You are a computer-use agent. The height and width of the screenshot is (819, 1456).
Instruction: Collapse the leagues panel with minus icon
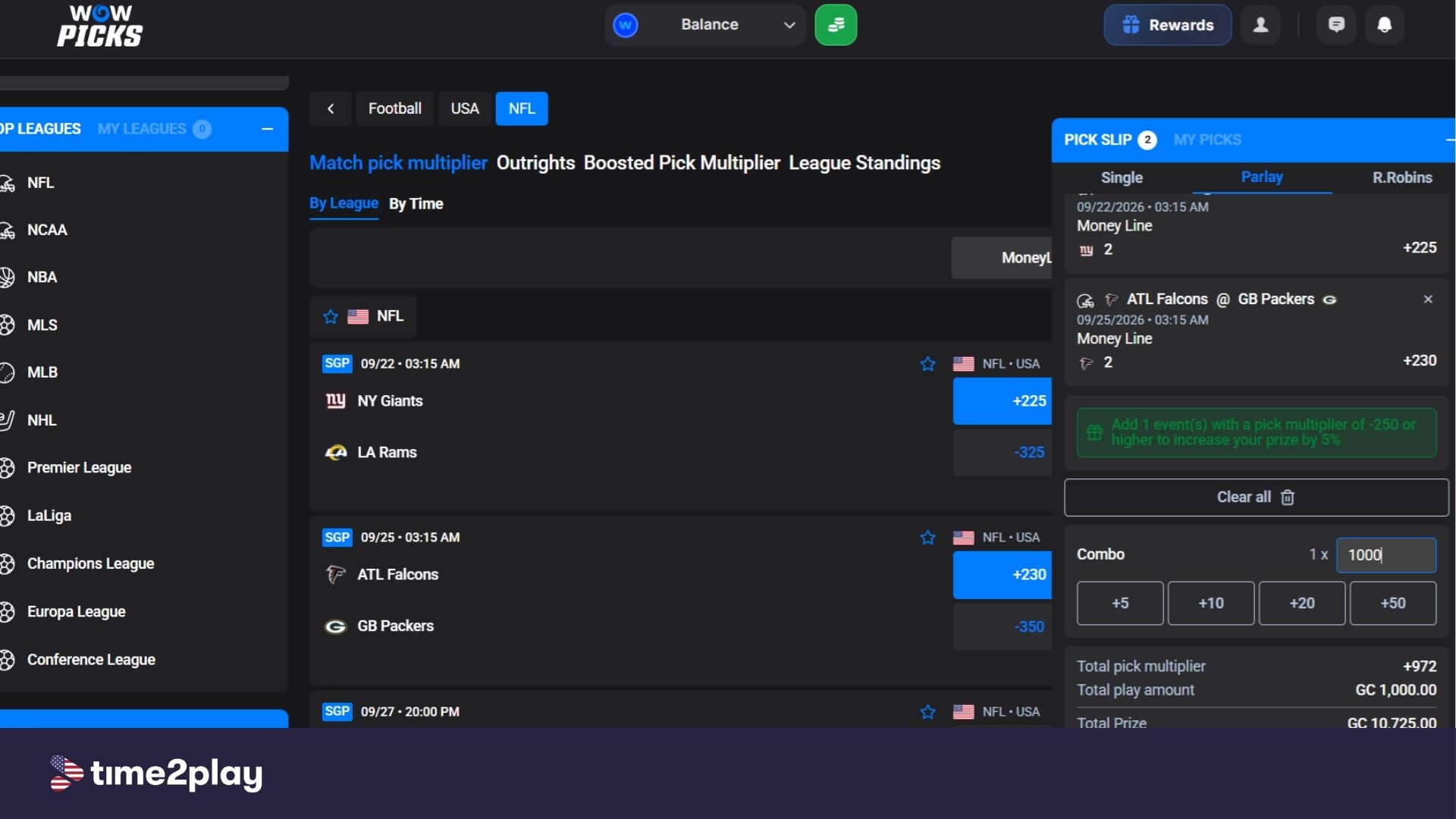coord(267,129)
